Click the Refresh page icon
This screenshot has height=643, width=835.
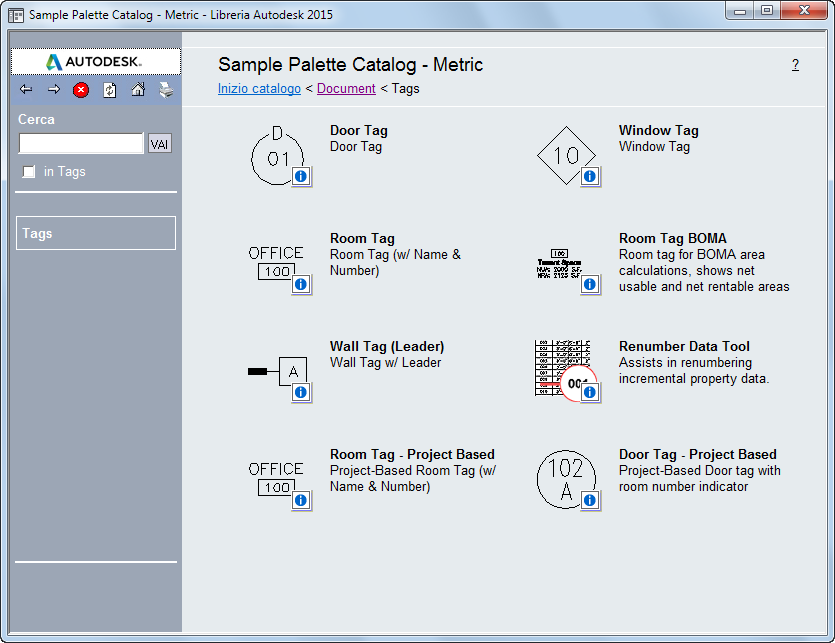tap(110, 90)
